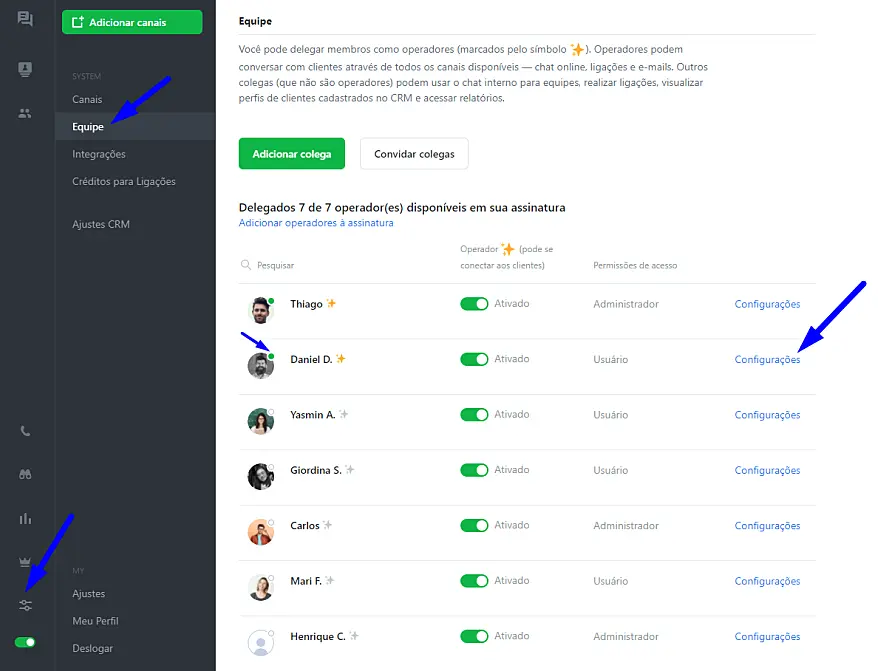Open the crown subscription icon
The height and width of the screenshot is (671, 878).
click(x=25, y=561)
